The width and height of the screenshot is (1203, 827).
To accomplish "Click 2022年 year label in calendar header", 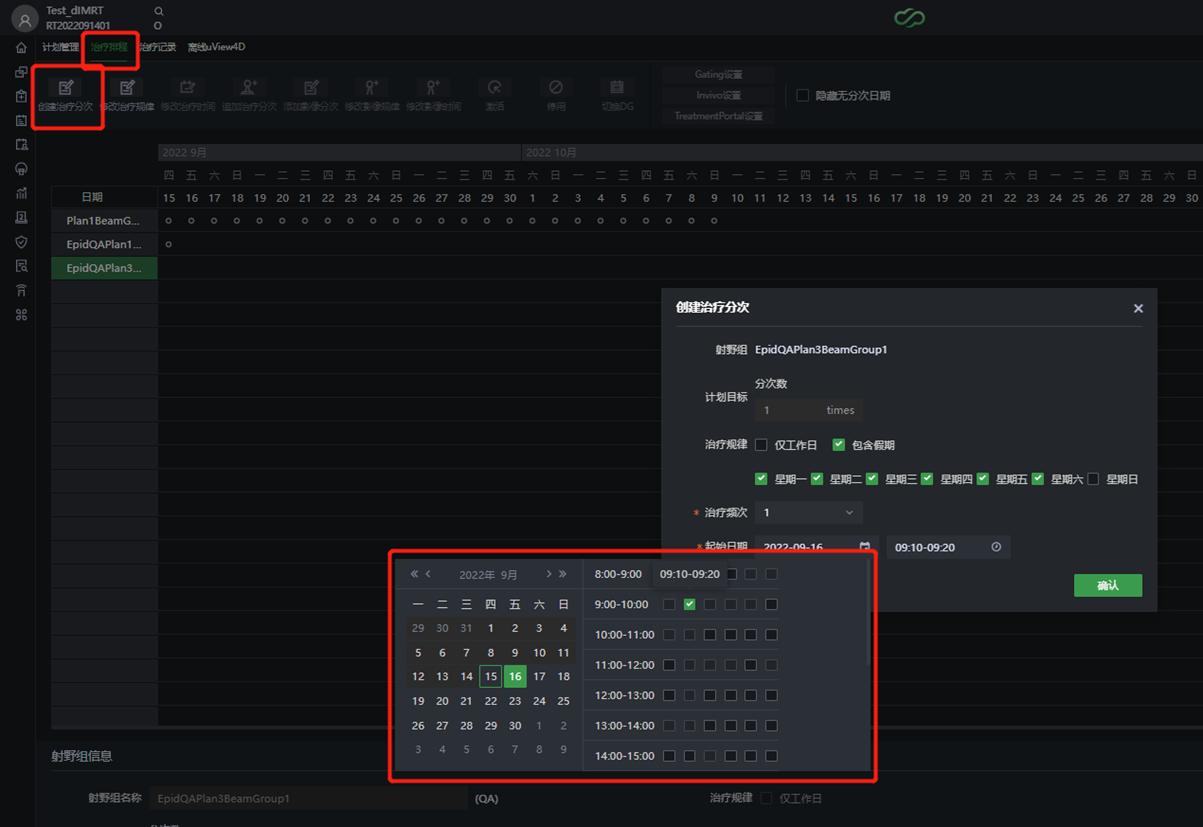I will (476, 575).
